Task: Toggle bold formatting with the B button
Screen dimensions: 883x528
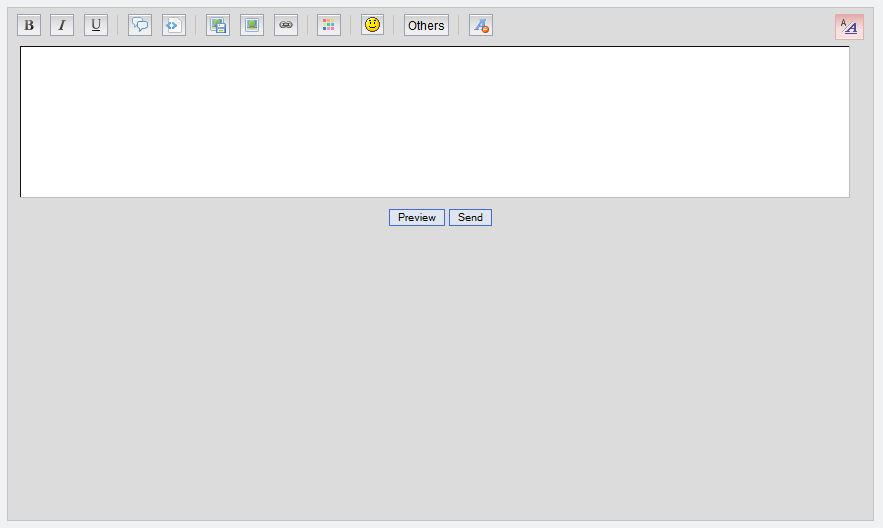Action: [x=29, y=25]
